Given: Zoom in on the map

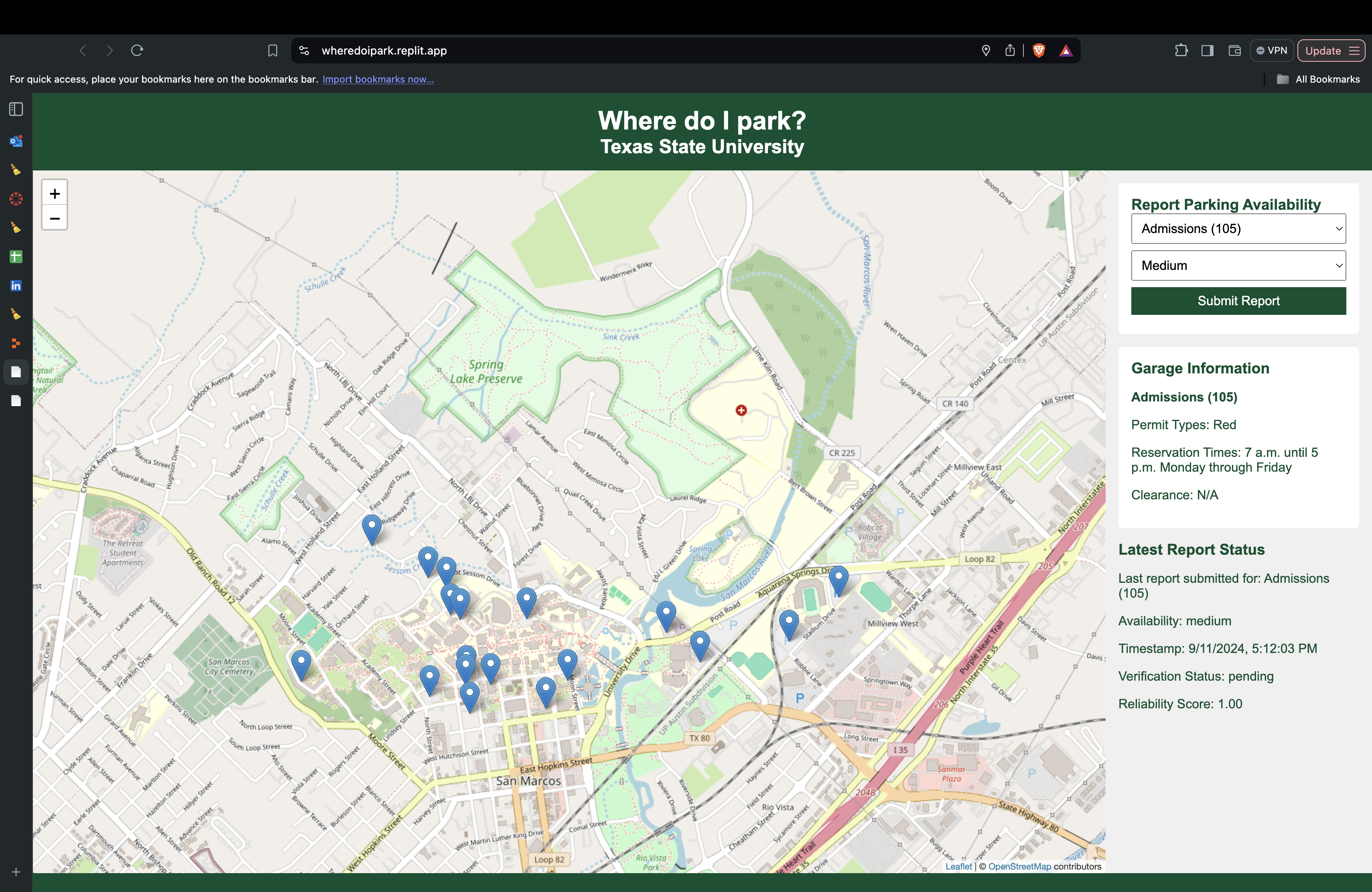Looking at the screenshot, I should click(55, 194).
